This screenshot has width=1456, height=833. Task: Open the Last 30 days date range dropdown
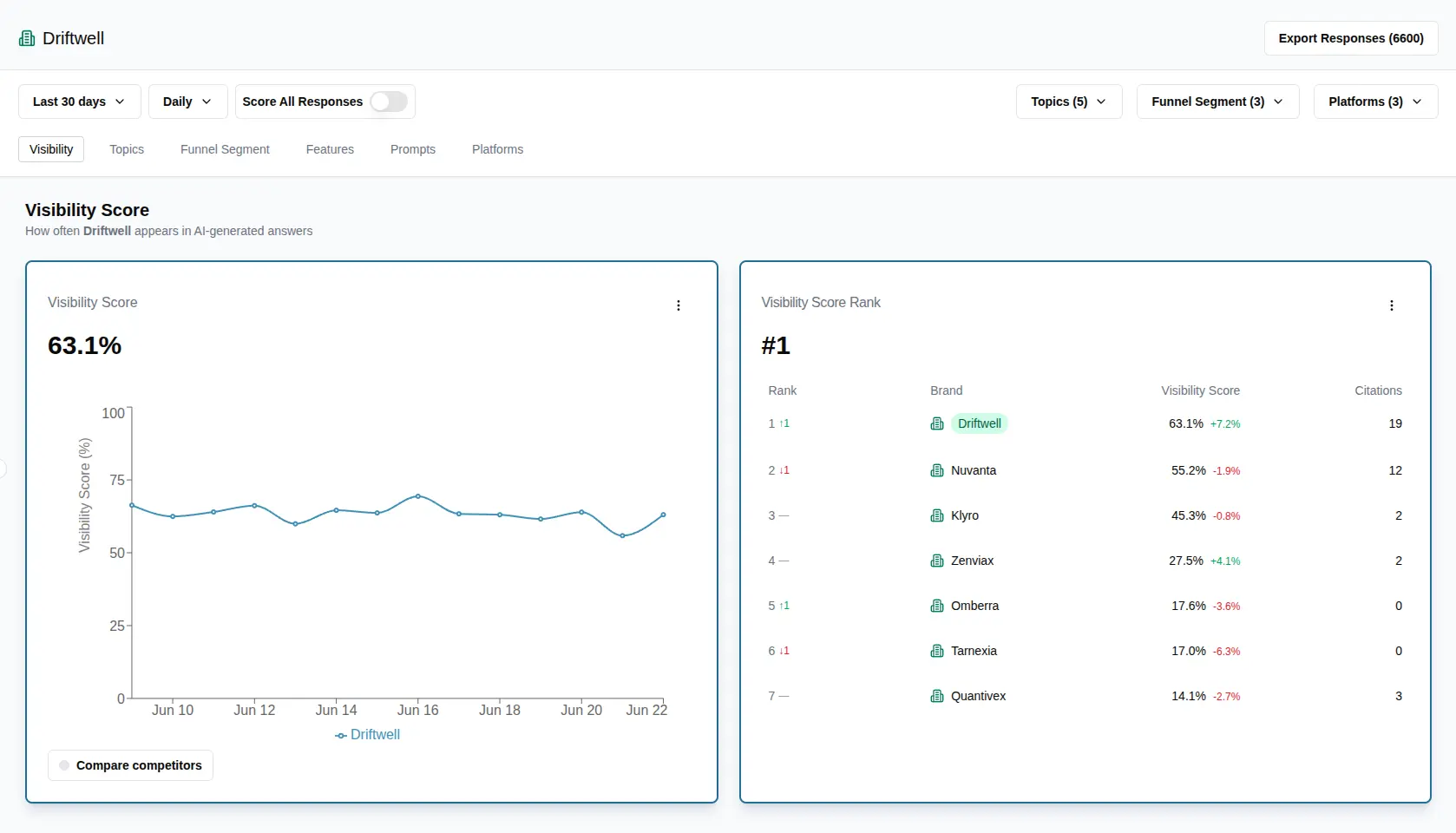pyautogui.click(x=78, y=102)
